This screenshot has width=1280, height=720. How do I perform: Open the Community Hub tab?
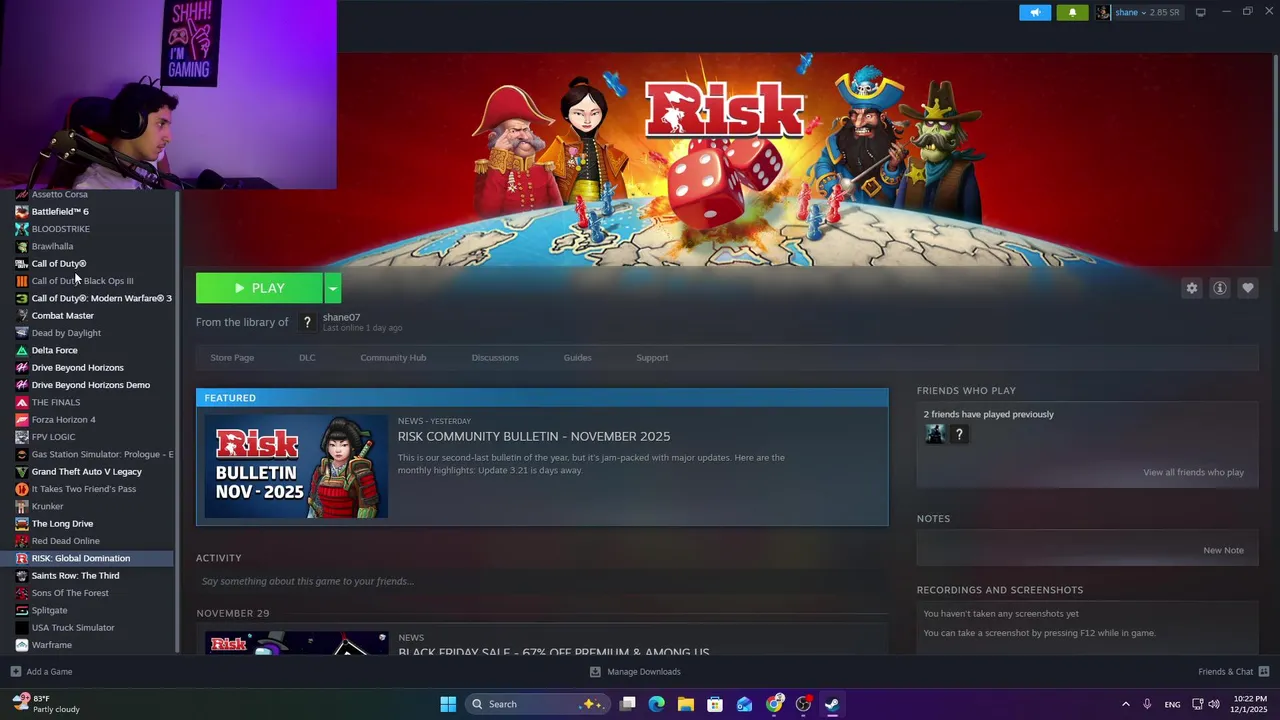pos(393,358)
